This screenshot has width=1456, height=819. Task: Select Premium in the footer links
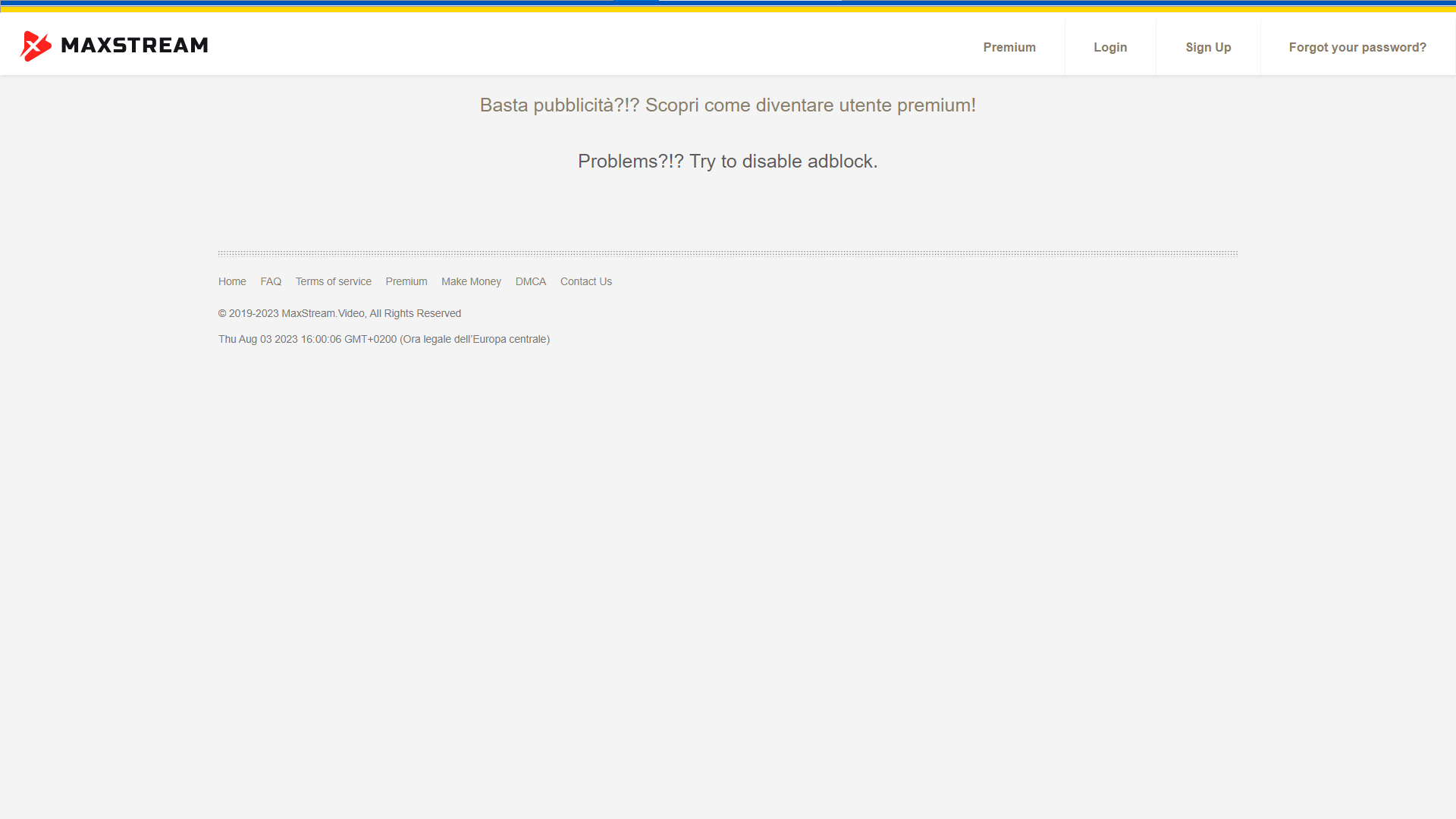click(x=406, y=281)
